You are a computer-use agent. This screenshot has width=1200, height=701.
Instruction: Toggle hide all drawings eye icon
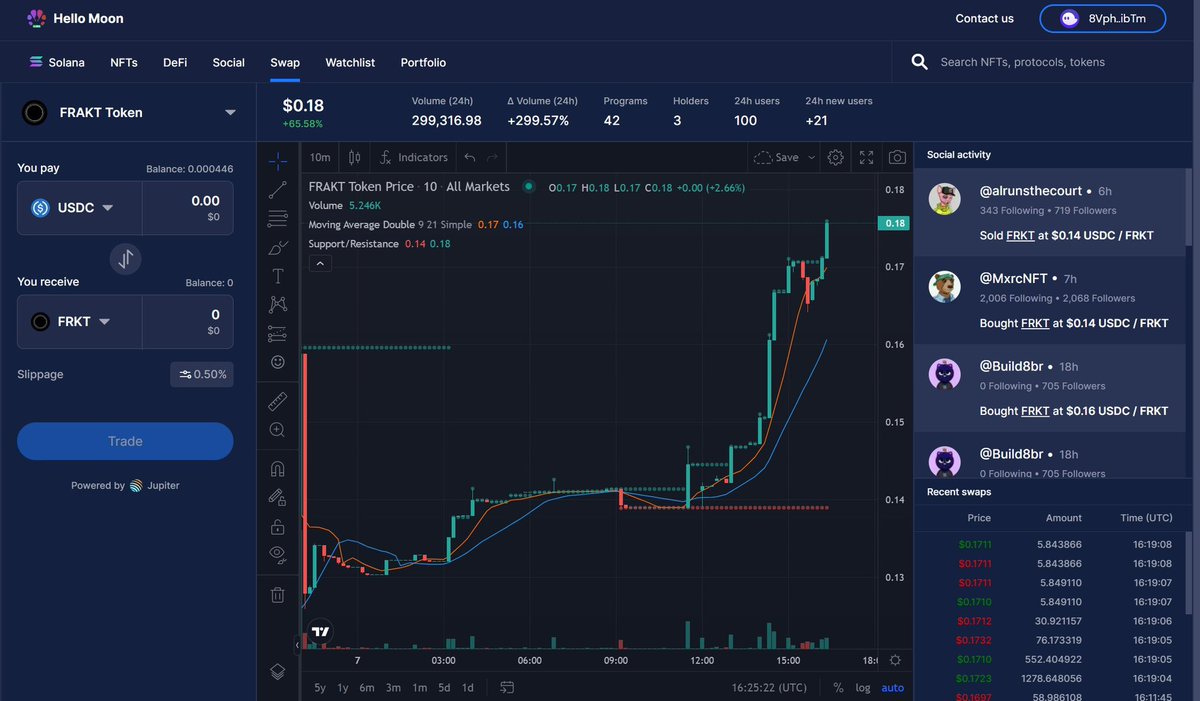coord(278,554)
